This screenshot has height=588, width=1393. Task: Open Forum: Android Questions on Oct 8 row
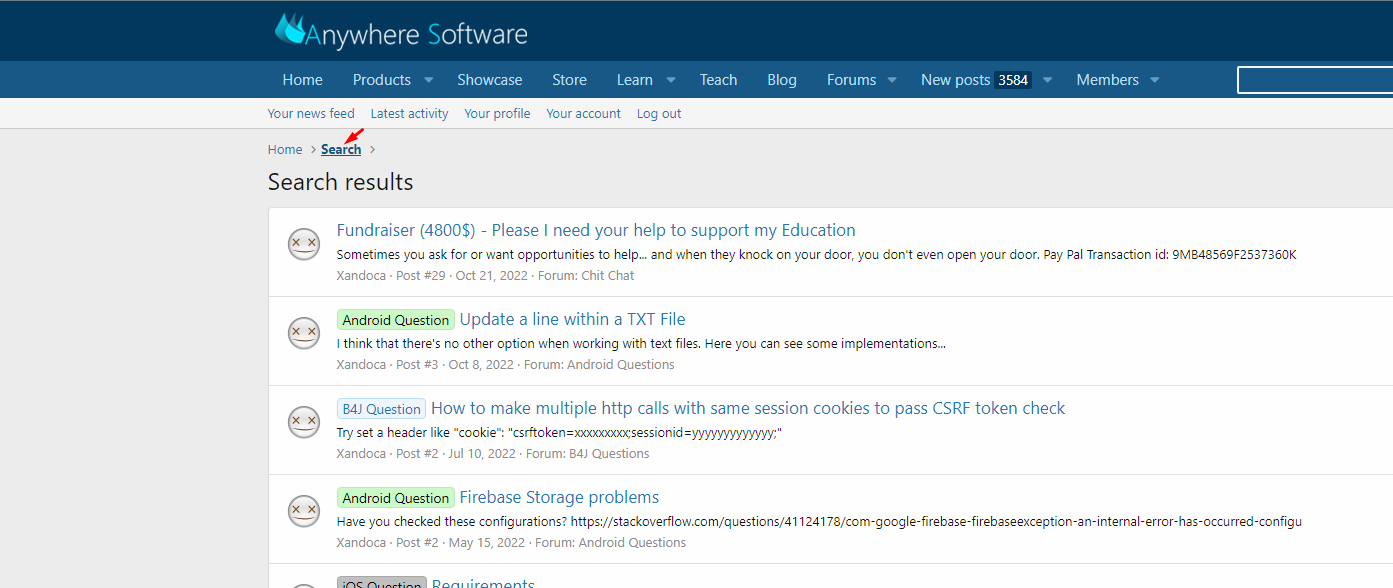click(599, 364)
